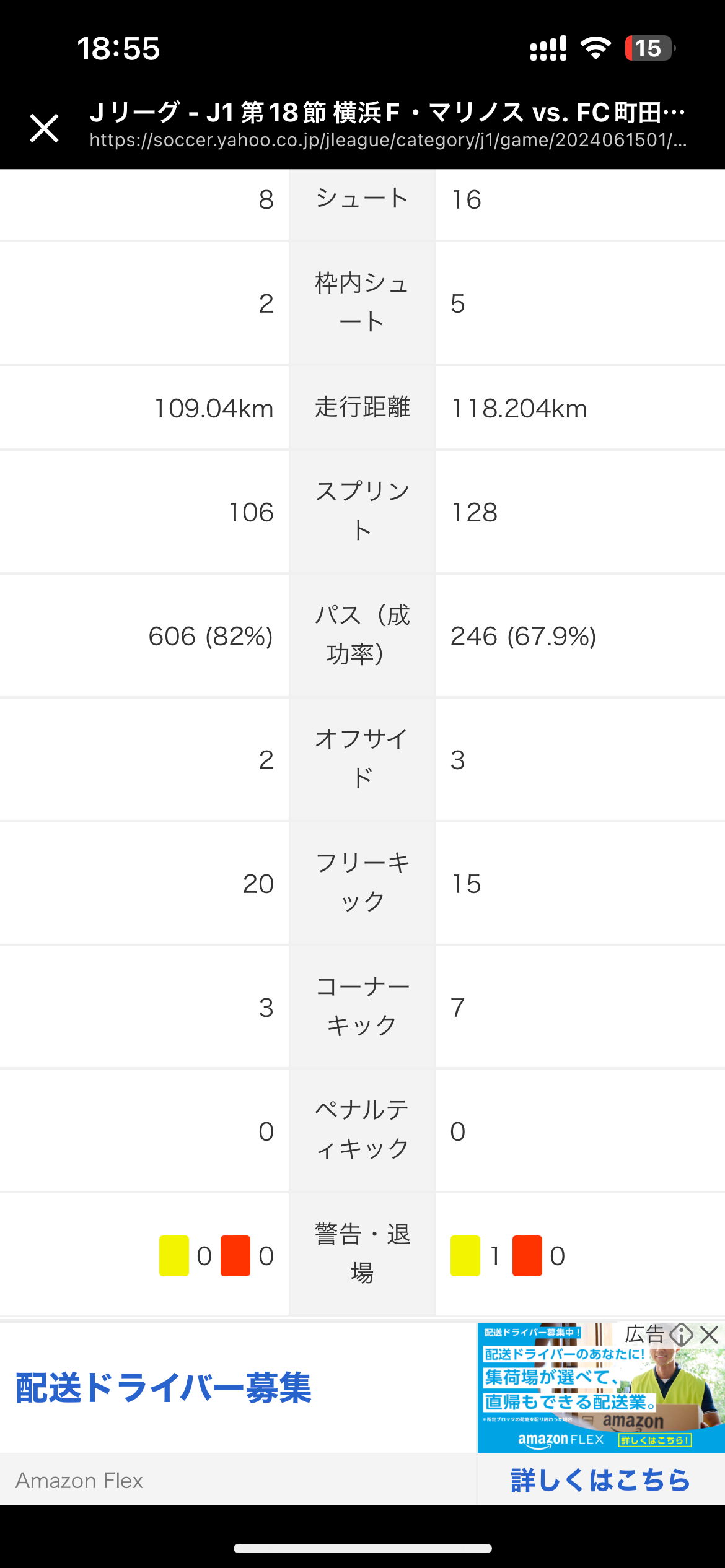Dismiss the Amazon Flex ad with its X
This screenshot has width=725, height=1568.
click(710, 1334)
